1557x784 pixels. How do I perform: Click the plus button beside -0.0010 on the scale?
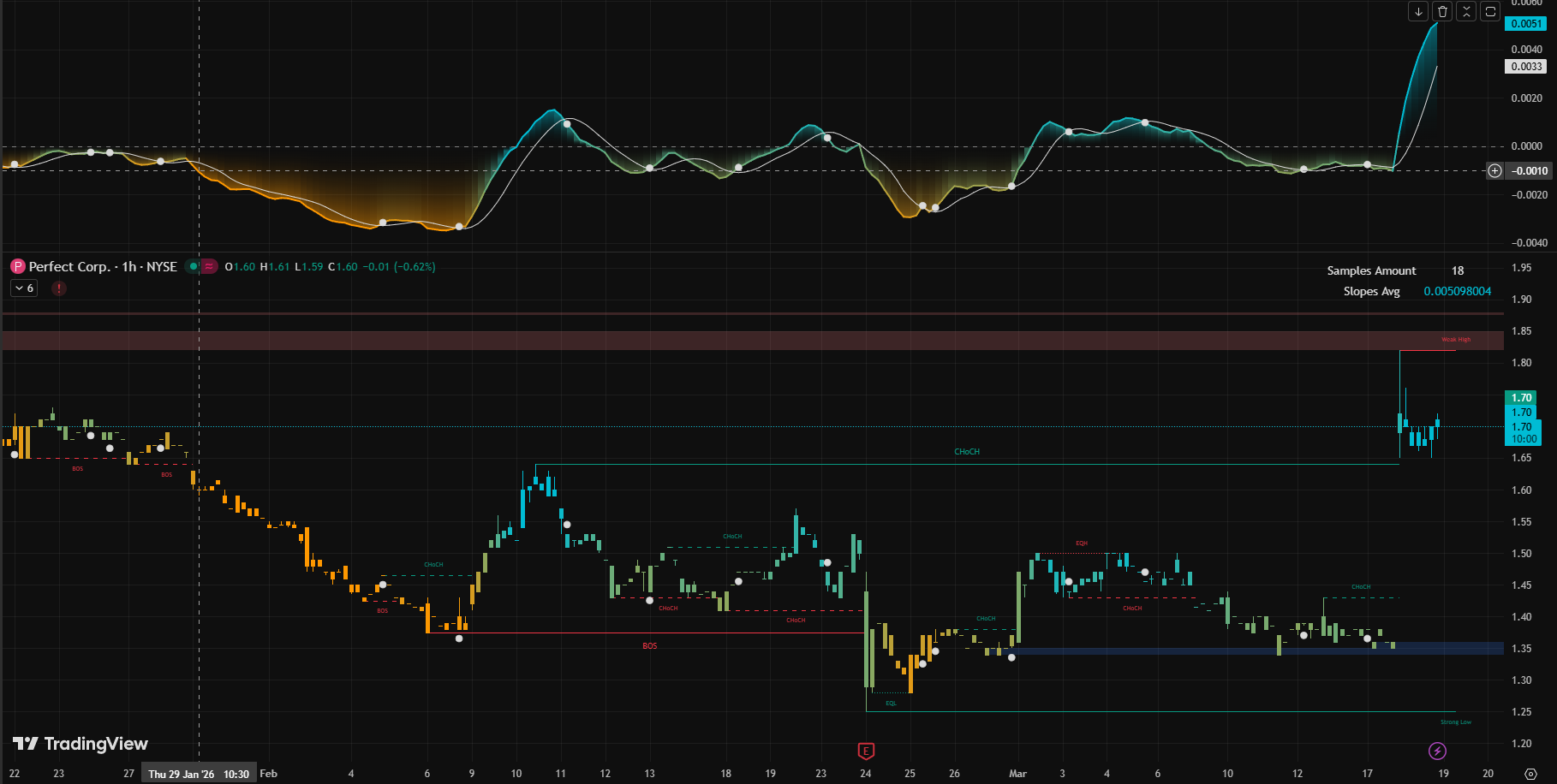point(1494,170)
